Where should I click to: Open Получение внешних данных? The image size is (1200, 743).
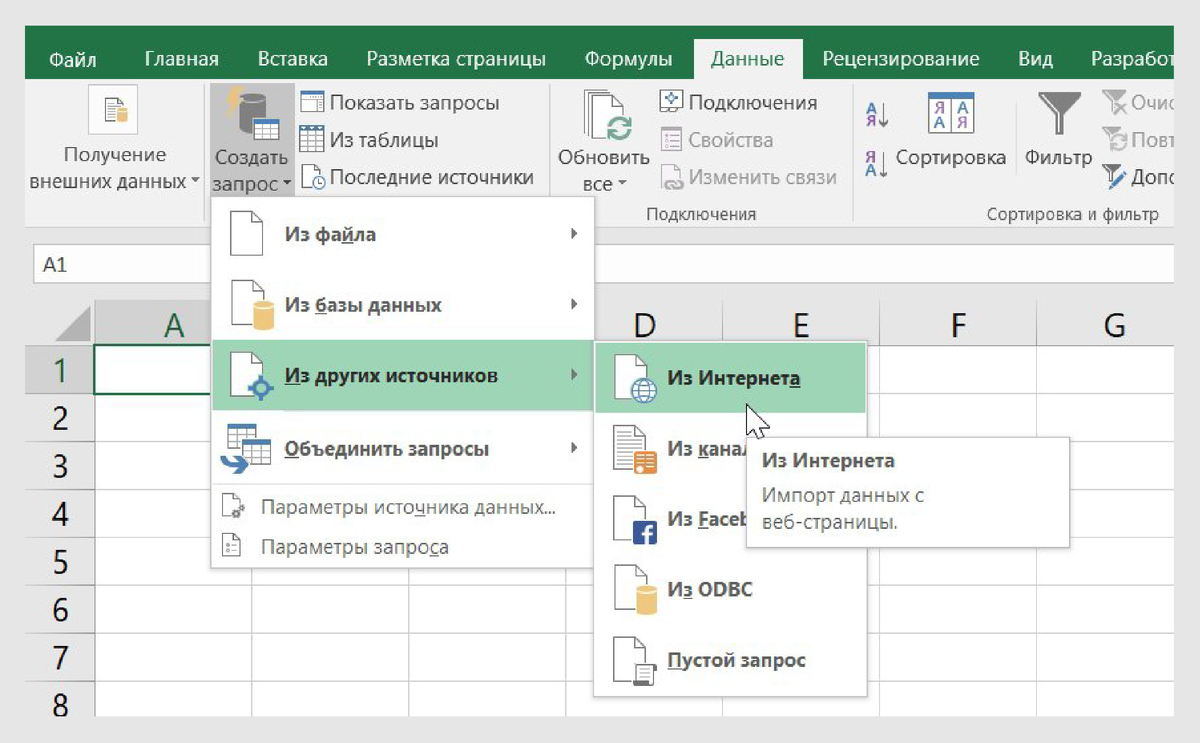pyautogui.click(x=113, y=140)
